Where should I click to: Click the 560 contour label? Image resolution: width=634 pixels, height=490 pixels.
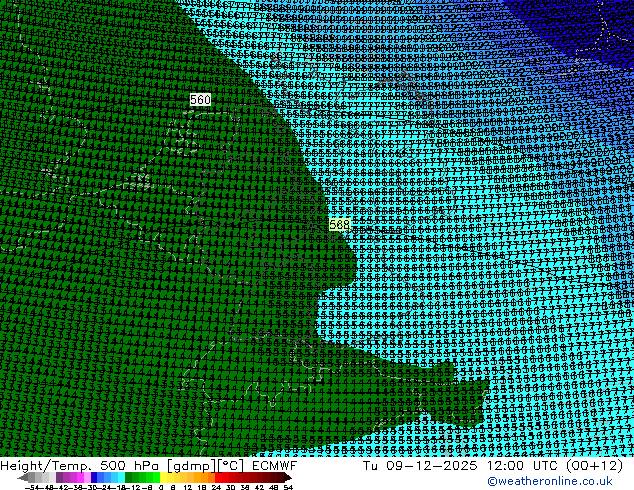(x=200, y=100)
